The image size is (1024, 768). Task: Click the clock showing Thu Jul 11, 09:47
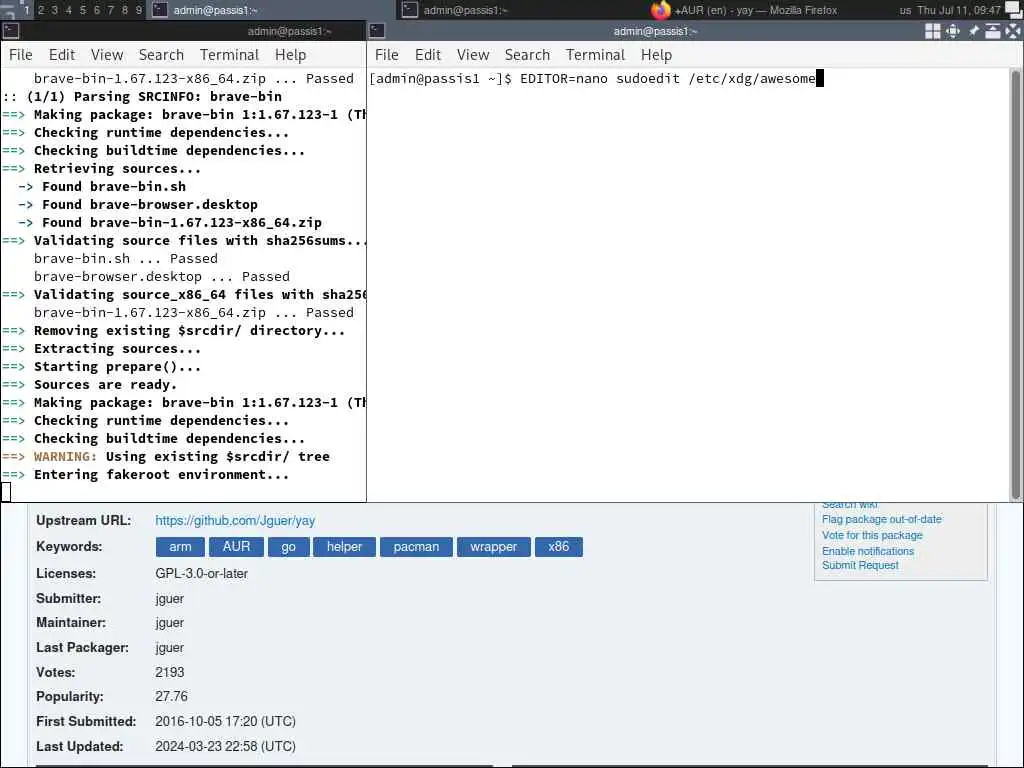click(x=959, y=10)
